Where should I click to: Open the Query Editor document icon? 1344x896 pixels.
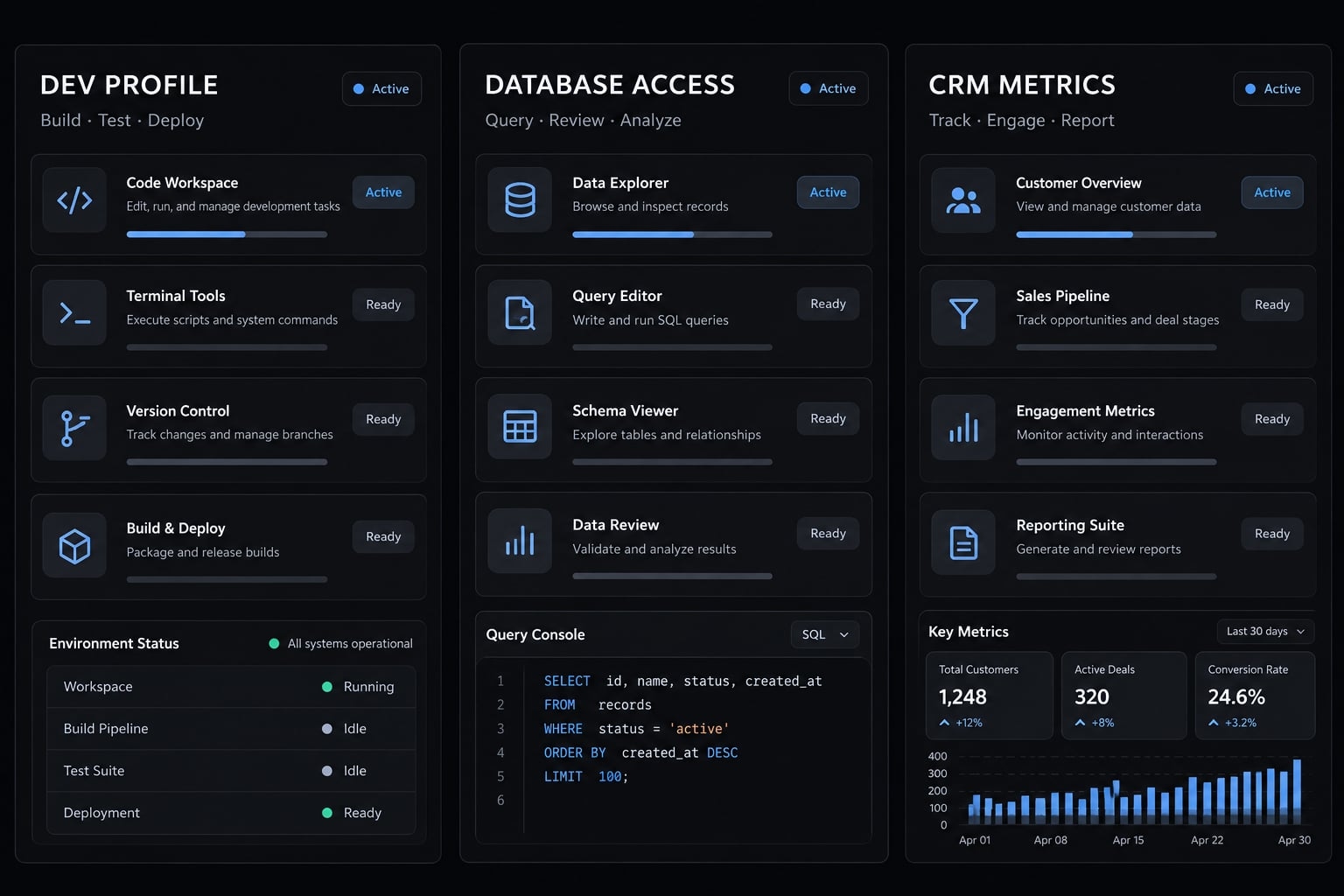tap(520, 312)
